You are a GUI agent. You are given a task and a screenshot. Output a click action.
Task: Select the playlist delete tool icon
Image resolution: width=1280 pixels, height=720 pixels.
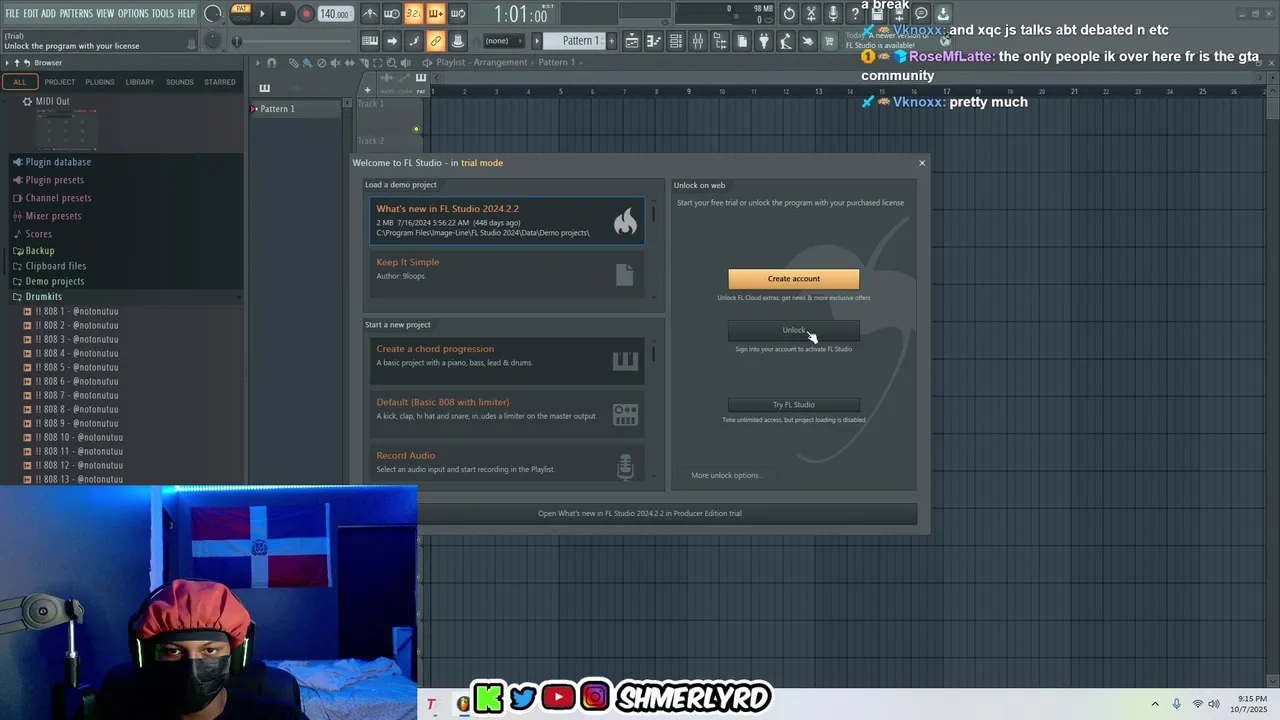[x=321, y=62]
